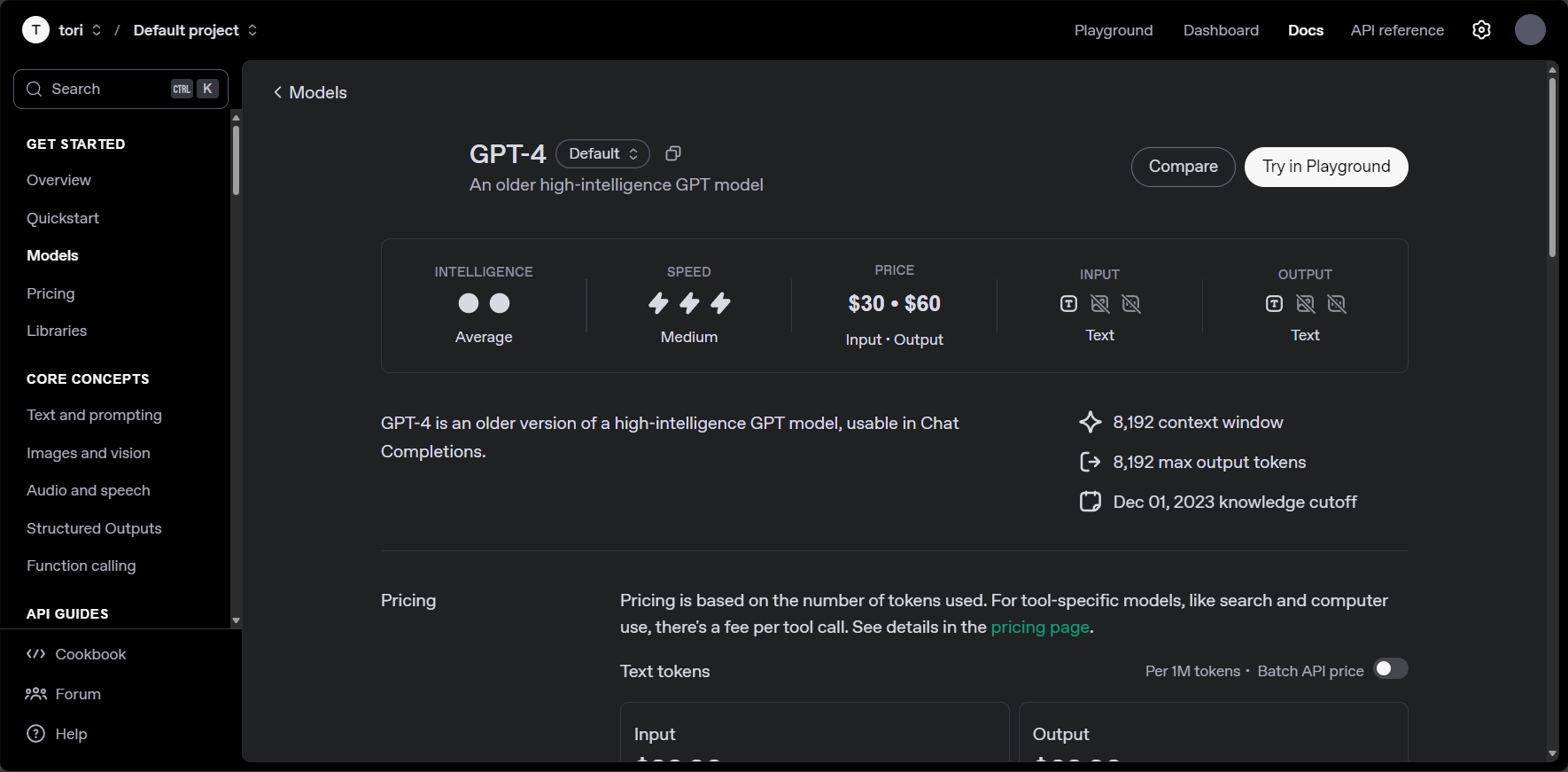Click the Cookbook code icon
This screenshot has height=772, width=1568.
(x=35, y=654)
